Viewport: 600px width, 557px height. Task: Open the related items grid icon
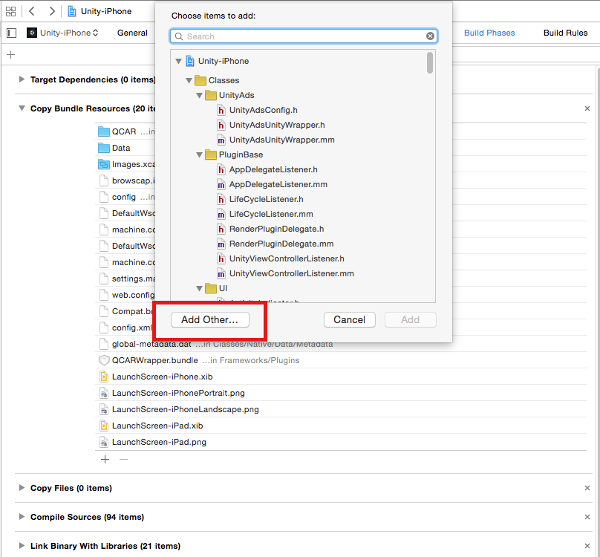click(x=10, y=11)
